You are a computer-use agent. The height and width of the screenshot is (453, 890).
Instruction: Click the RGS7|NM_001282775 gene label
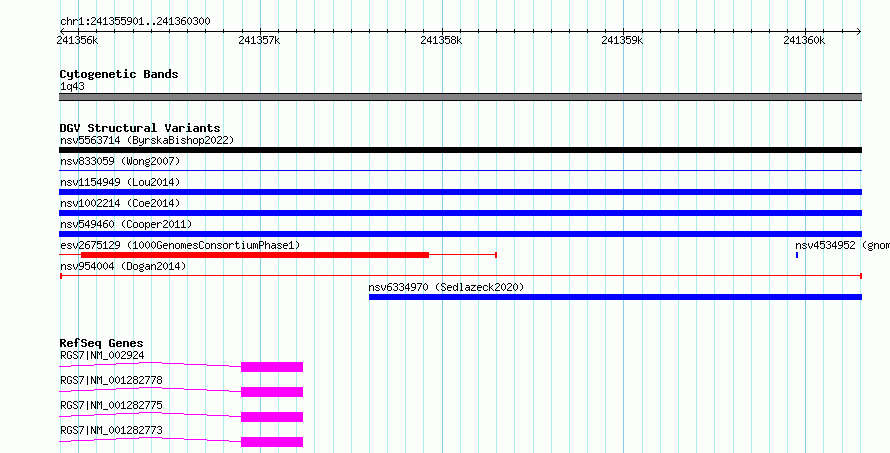[111, 405]
